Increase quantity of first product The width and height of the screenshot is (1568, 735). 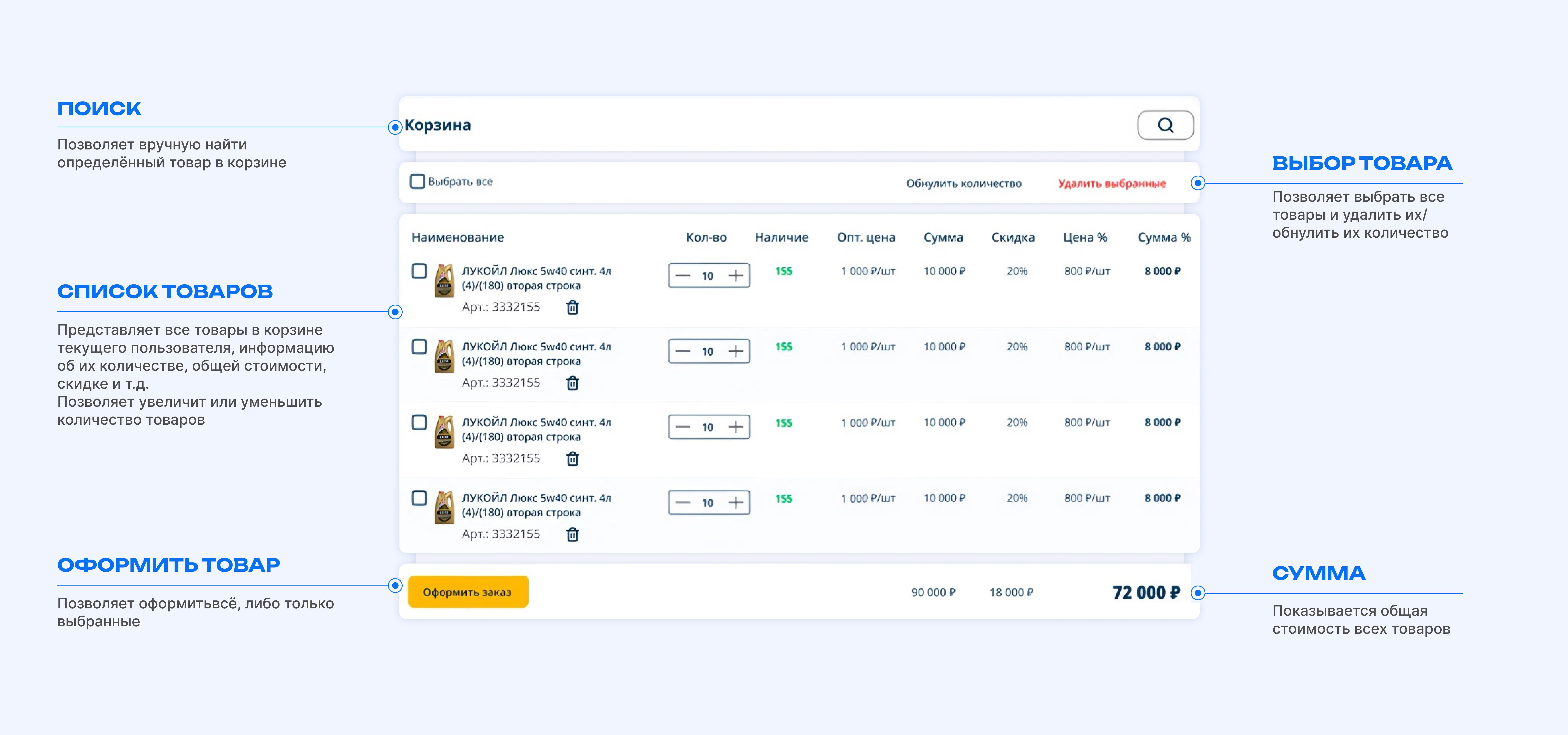(736, 276)
